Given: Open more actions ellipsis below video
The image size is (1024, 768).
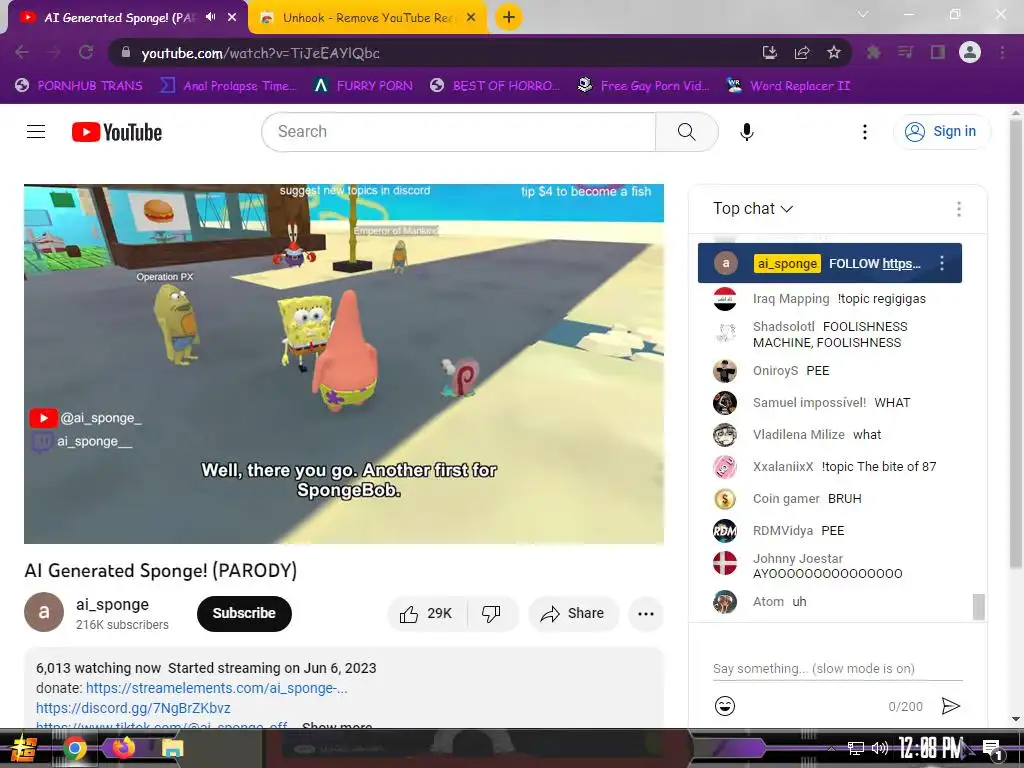Looking at the screenshot, I should [645, 613].
